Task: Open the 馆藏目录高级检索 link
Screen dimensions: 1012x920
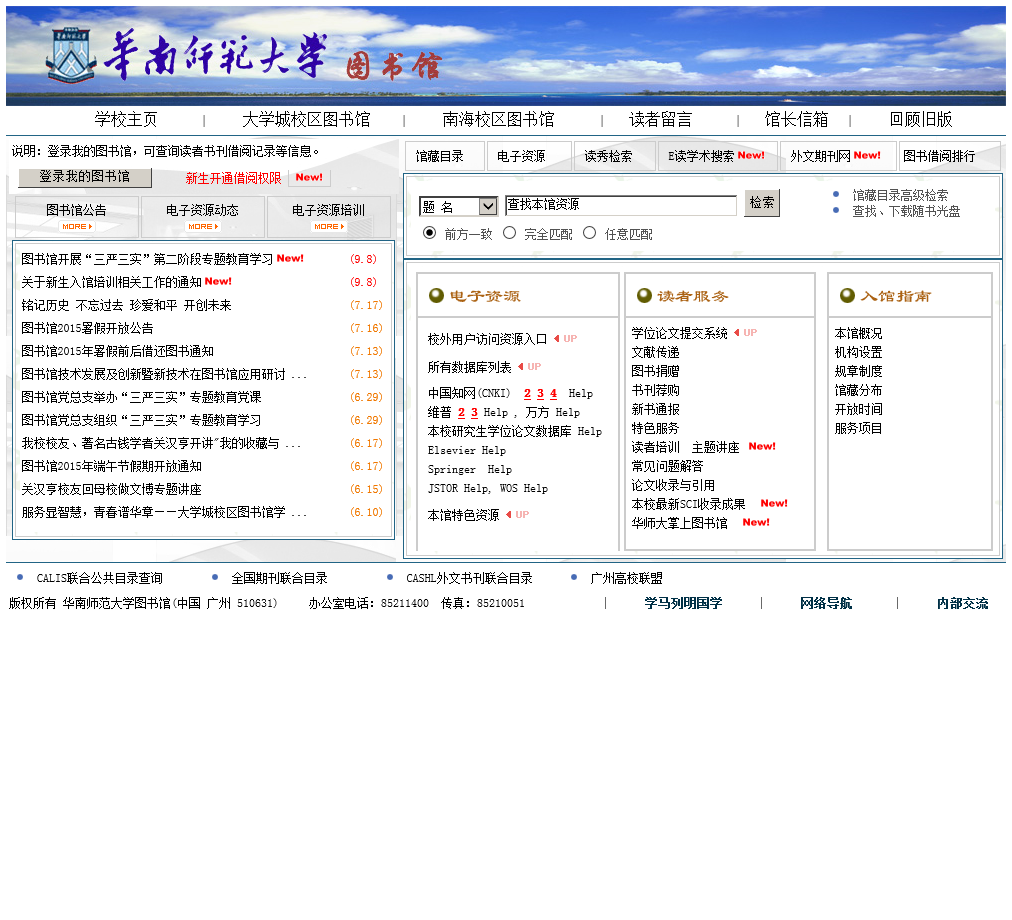Action: (900, 195)
